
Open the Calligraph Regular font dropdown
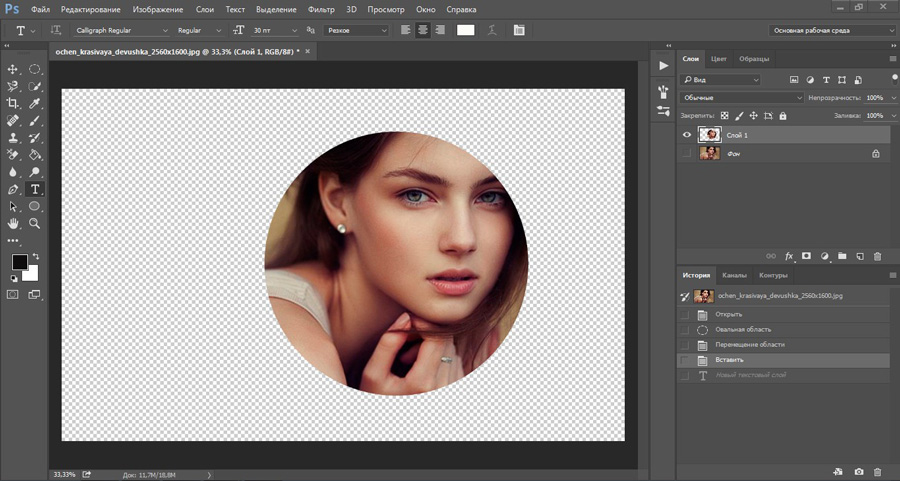(x=118, y=30)
